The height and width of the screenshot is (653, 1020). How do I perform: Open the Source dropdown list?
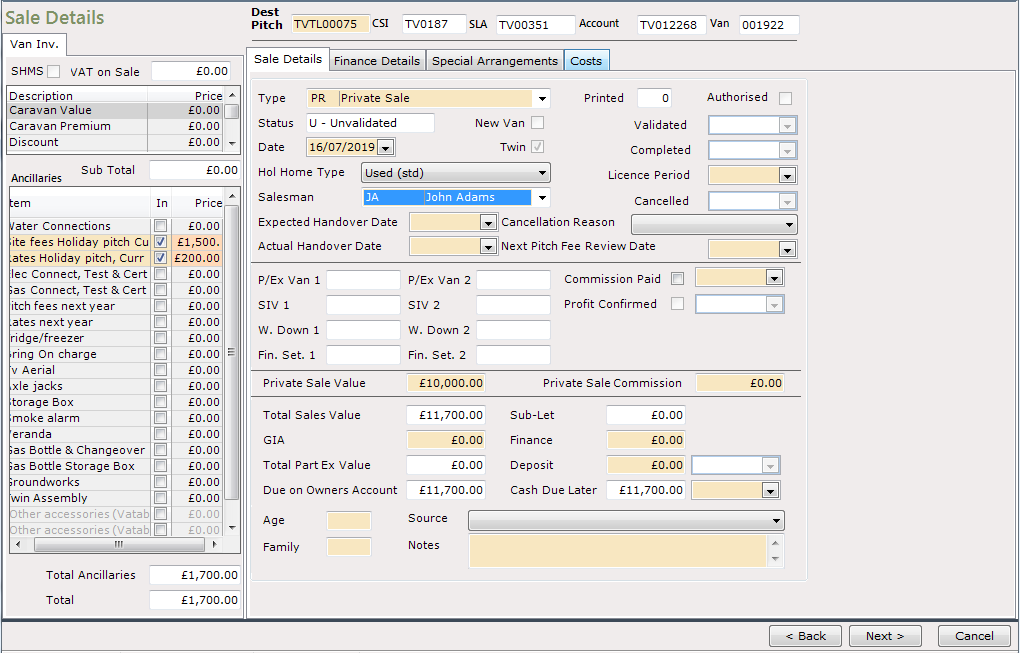pos(776,520)
